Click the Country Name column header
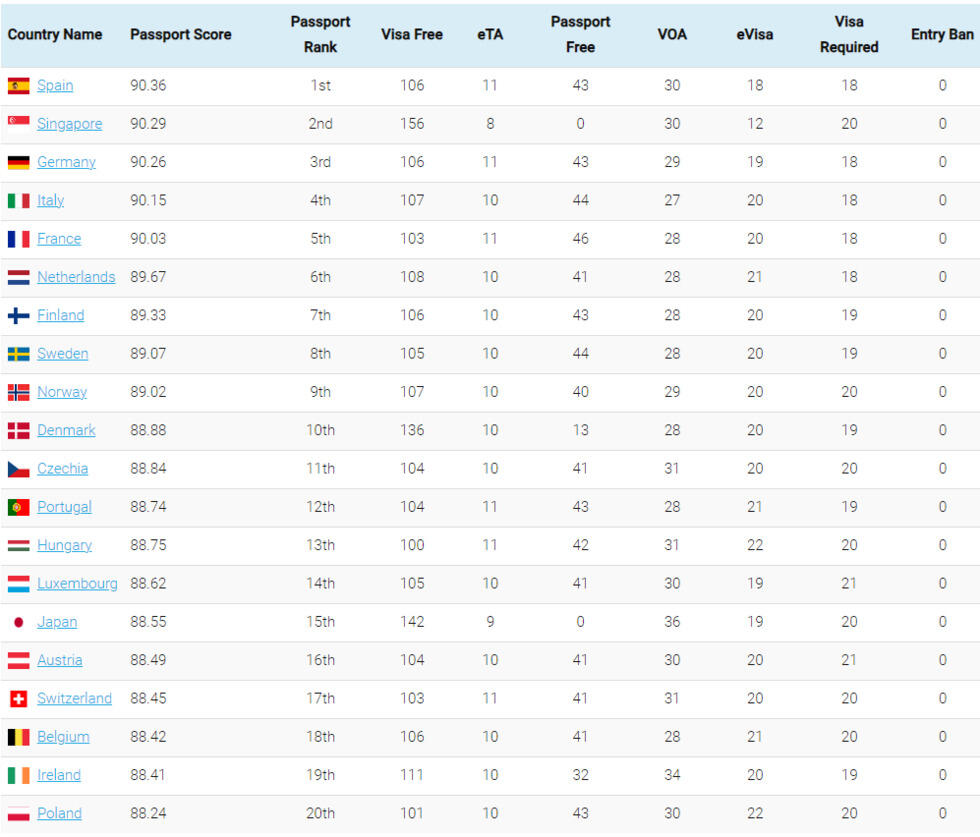 (55, 34)
